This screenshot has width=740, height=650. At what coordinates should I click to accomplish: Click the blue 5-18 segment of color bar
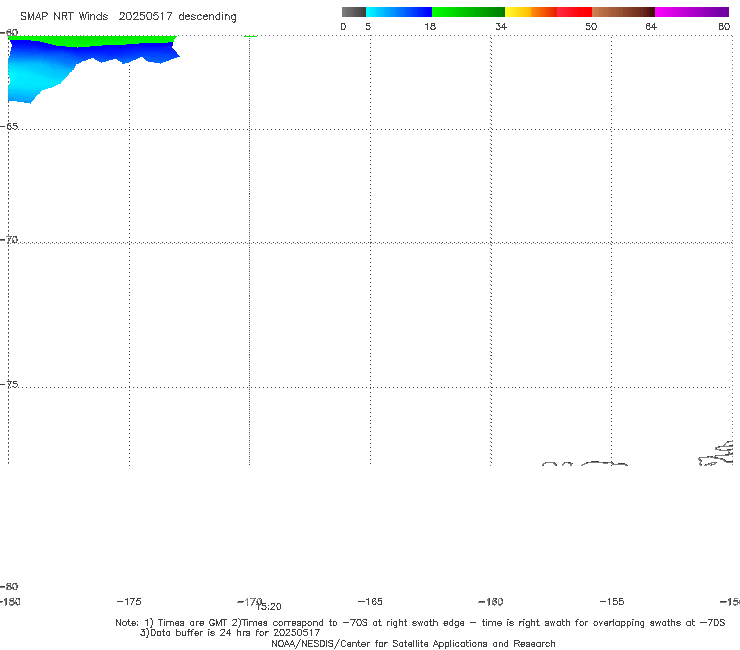coord(399,12)
